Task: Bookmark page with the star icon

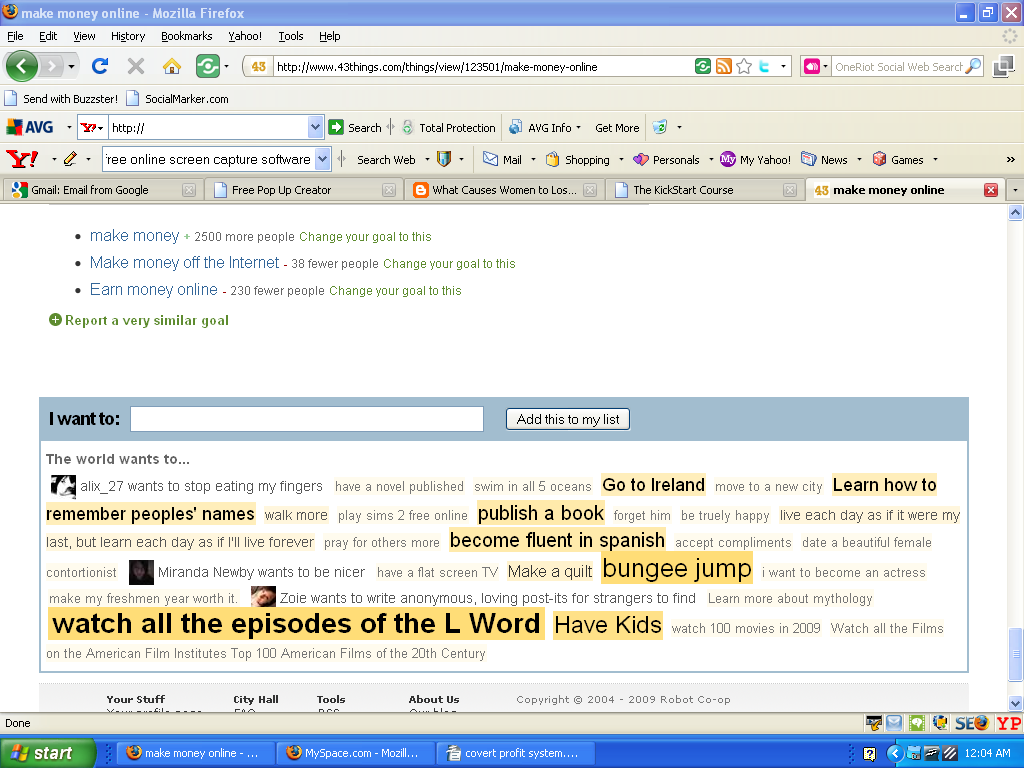Action: pos(744,67)
